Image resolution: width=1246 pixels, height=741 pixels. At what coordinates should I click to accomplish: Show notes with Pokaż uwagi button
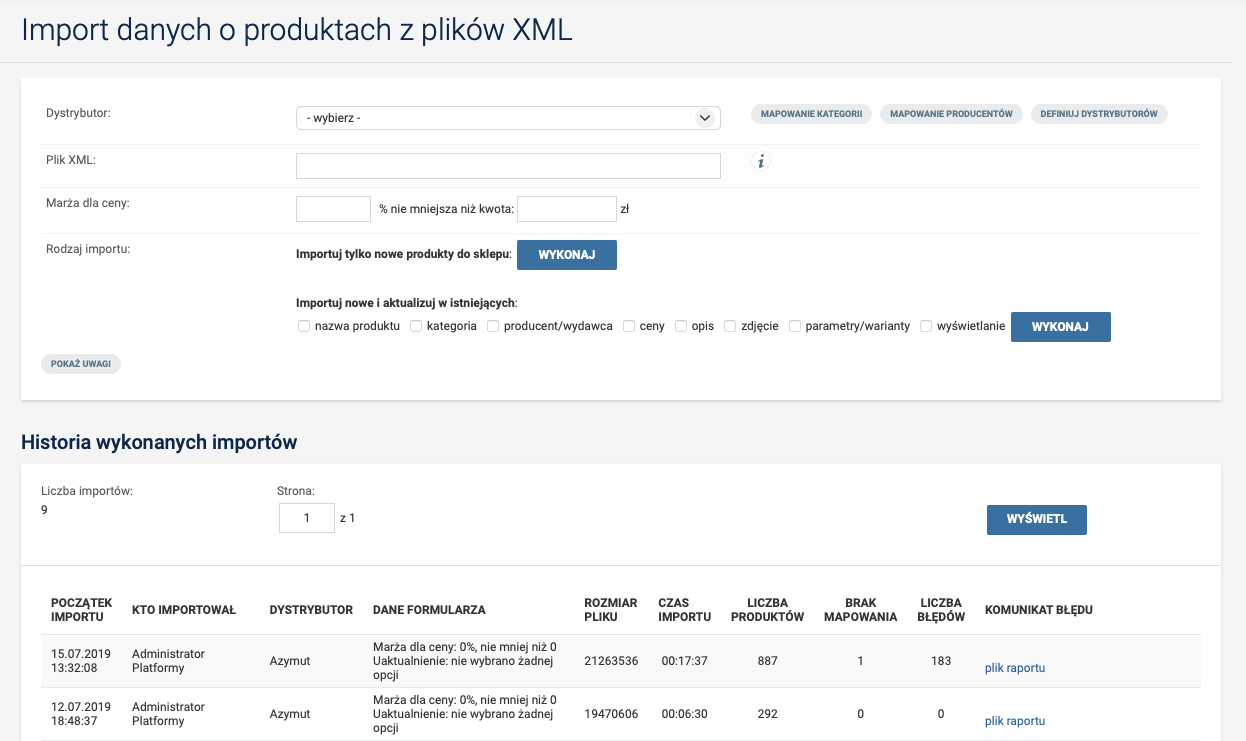coord(81,364)
